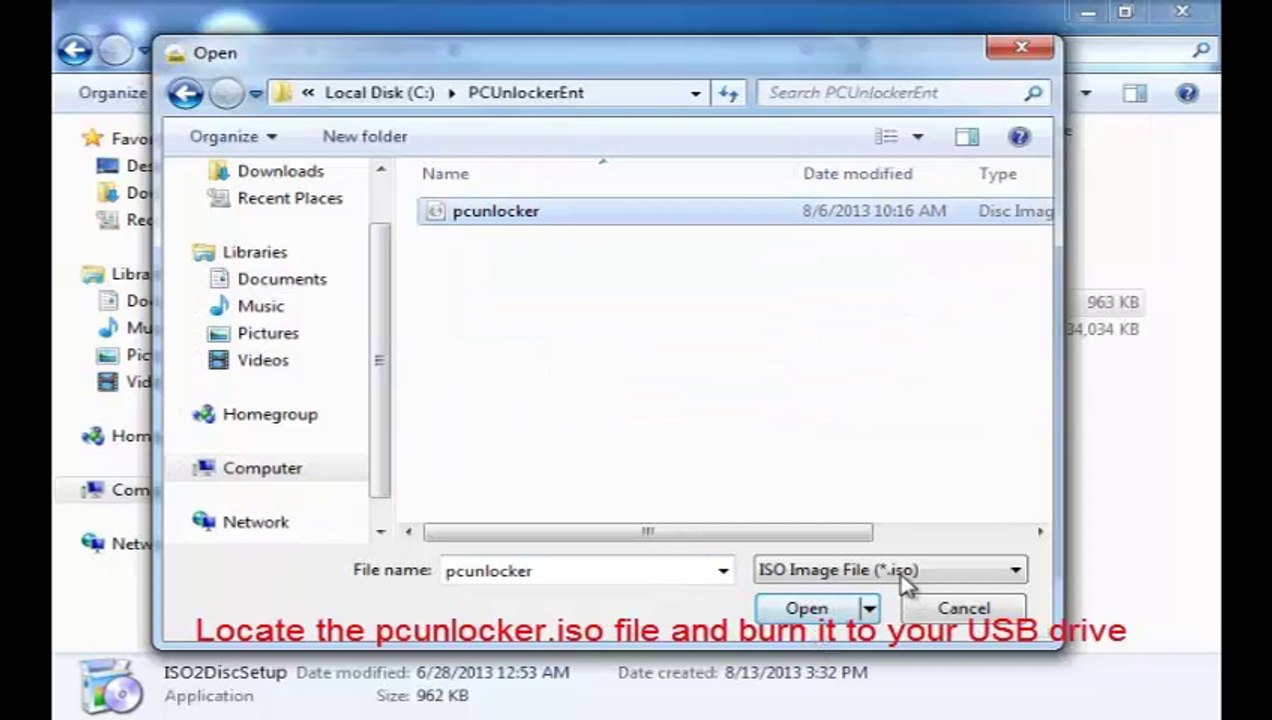Create a New folder
The width and height of the screenshot is (1272, 720).
(364, 136)
